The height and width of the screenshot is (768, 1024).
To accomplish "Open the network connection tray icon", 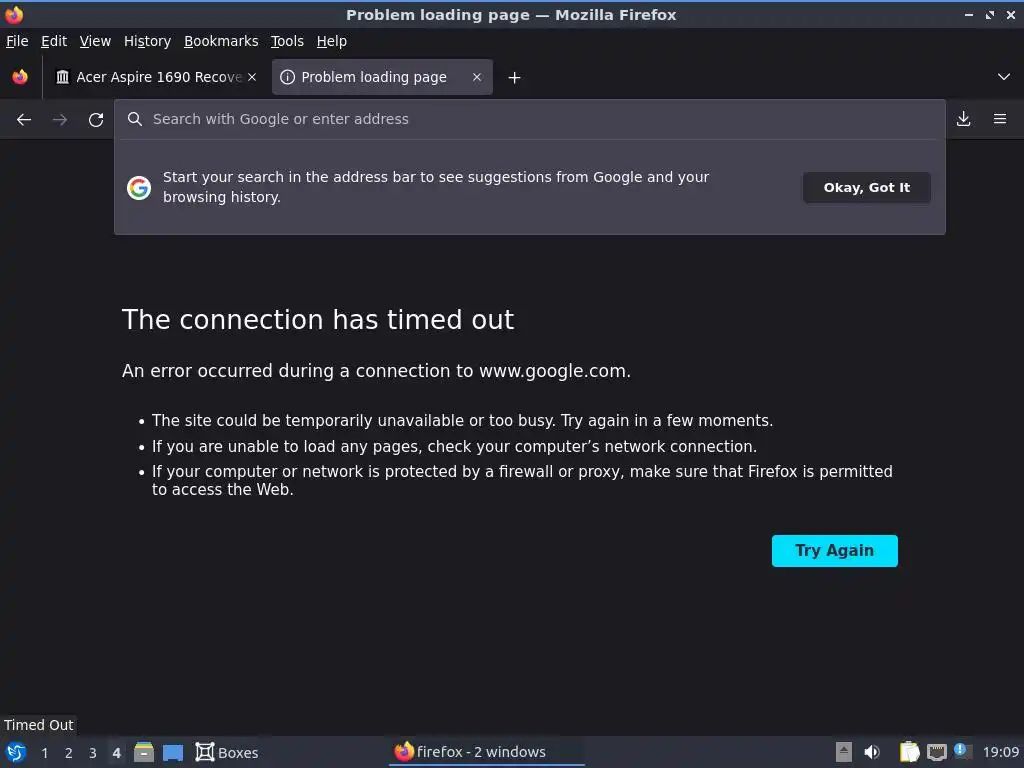I will point(936,752).
